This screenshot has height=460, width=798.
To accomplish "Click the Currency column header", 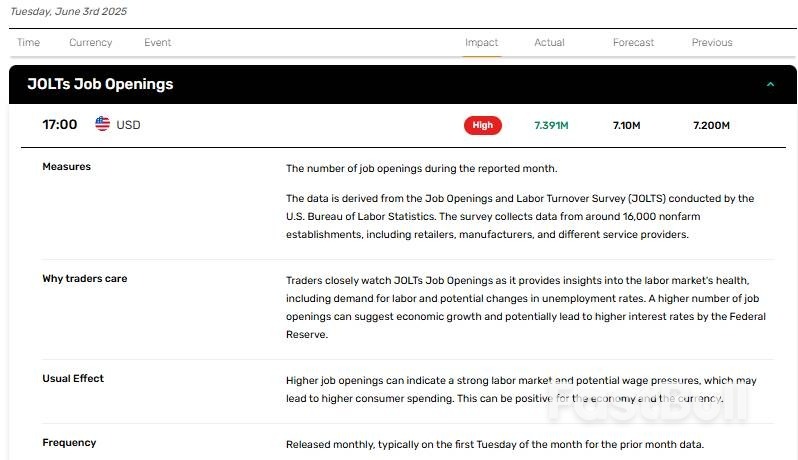I will click(x=90, y=43).
